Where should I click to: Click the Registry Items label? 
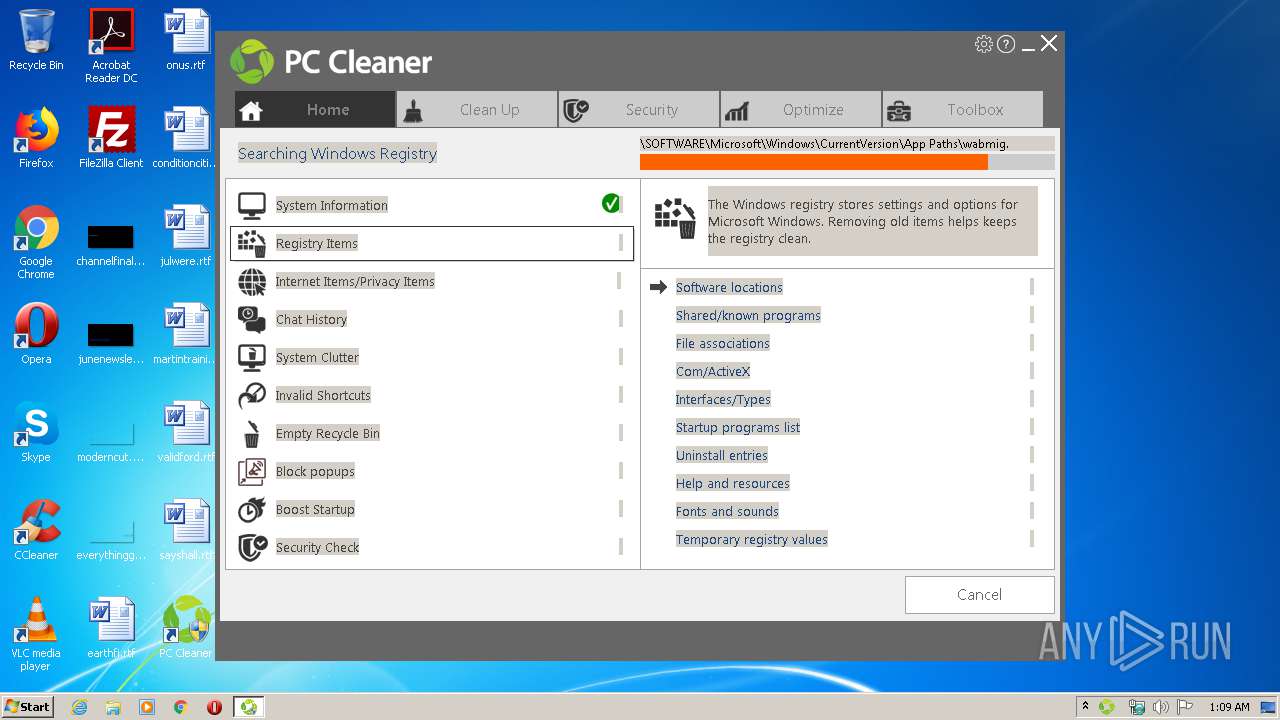pyautogui.click(x=317, y=243)
